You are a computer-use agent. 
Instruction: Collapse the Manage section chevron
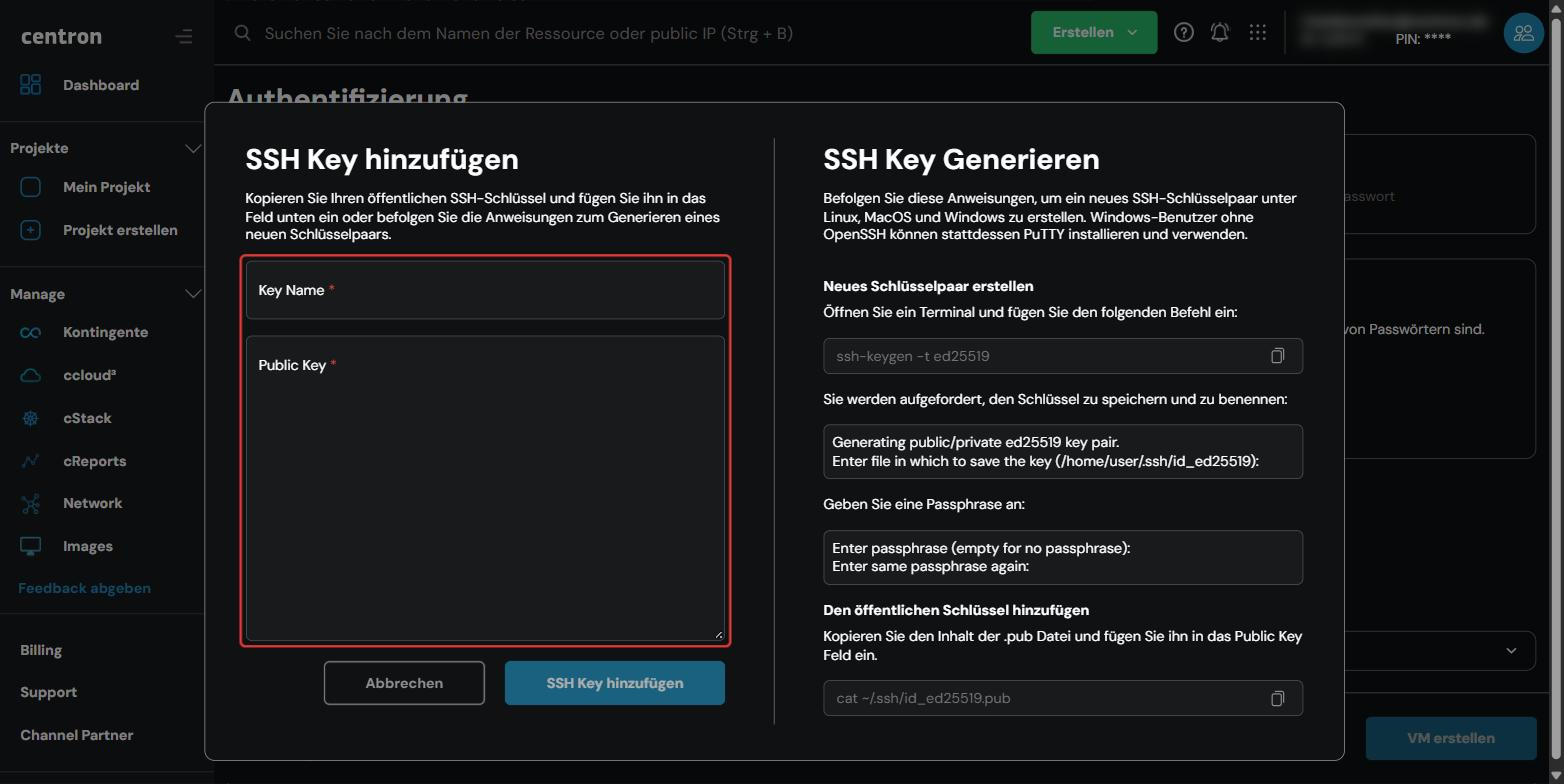pos(193,294)
